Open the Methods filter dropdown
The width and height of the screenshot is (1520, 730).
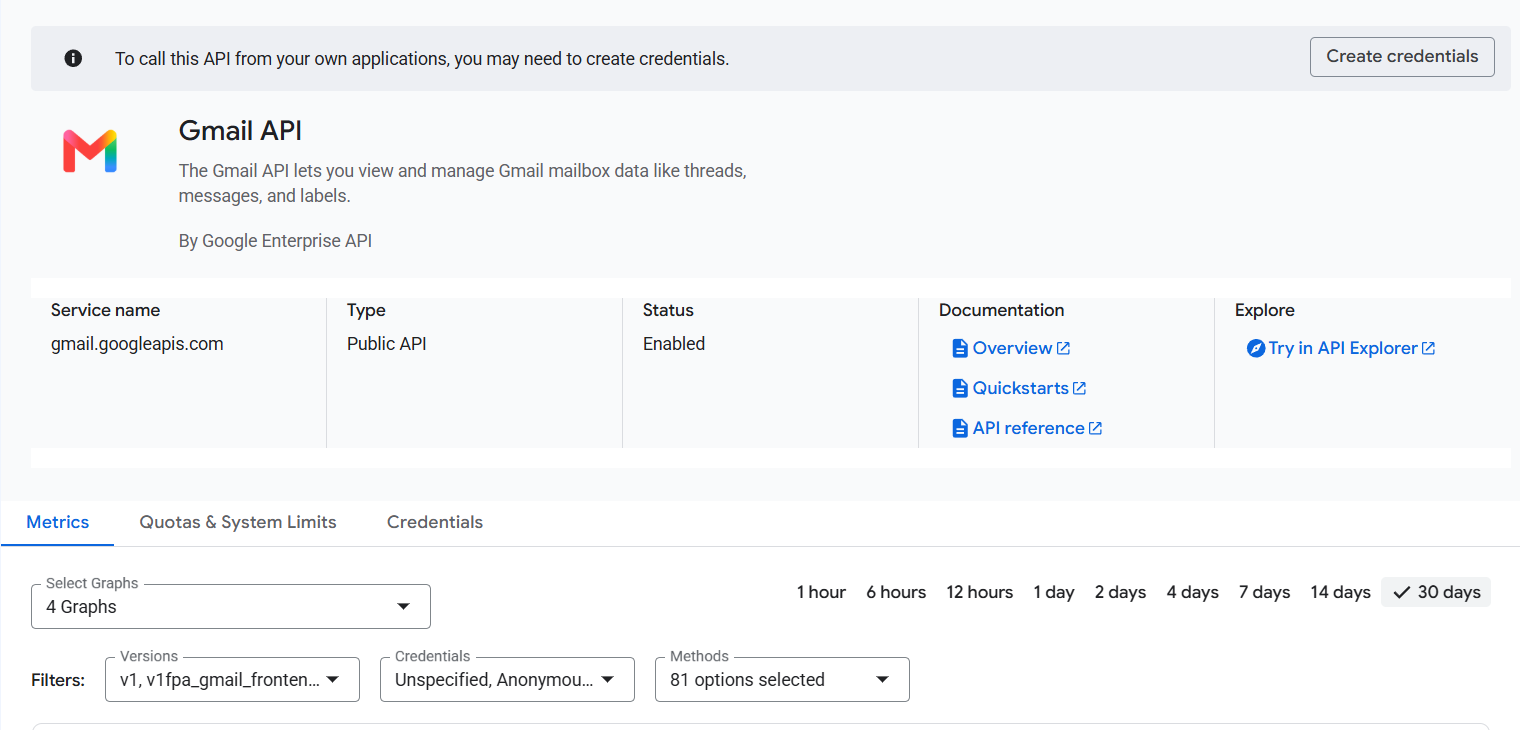point(782,679)
